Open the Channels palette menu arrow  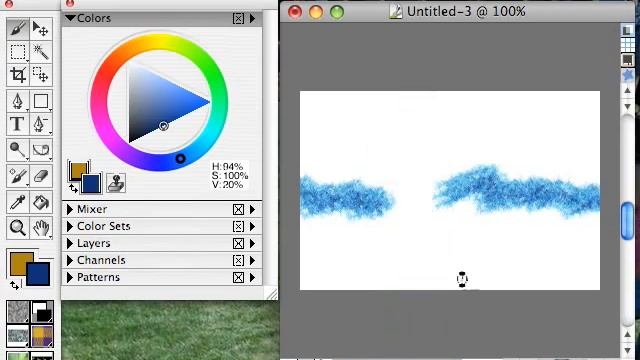[x=253, y=260]
